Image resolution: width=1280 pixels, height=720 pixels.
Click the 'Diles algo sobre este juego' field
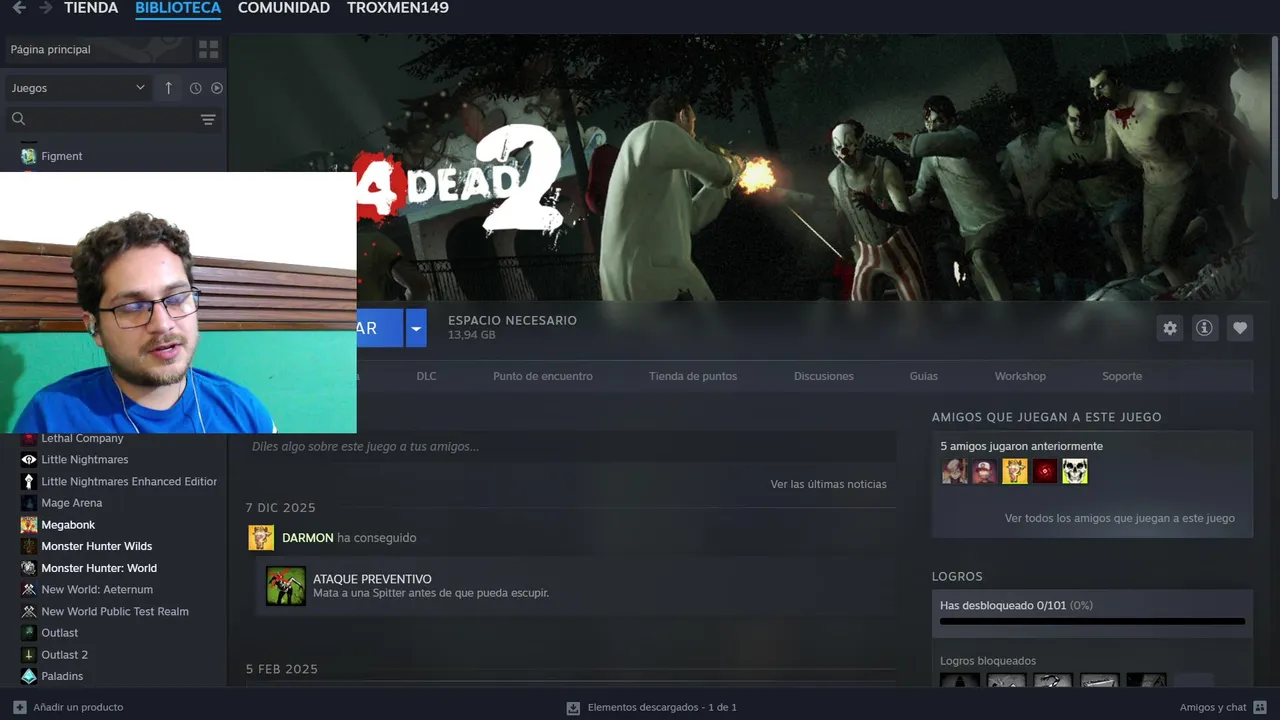(571, 447)
